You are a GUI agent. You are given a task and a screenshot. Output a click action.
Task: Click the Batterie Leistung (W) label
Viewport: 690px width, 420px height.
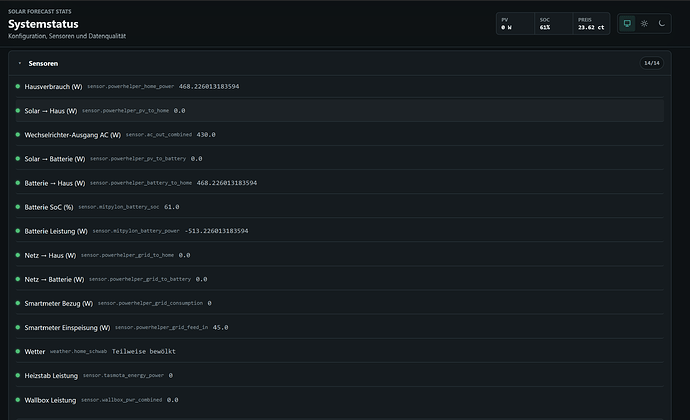[x=56, y=231]
